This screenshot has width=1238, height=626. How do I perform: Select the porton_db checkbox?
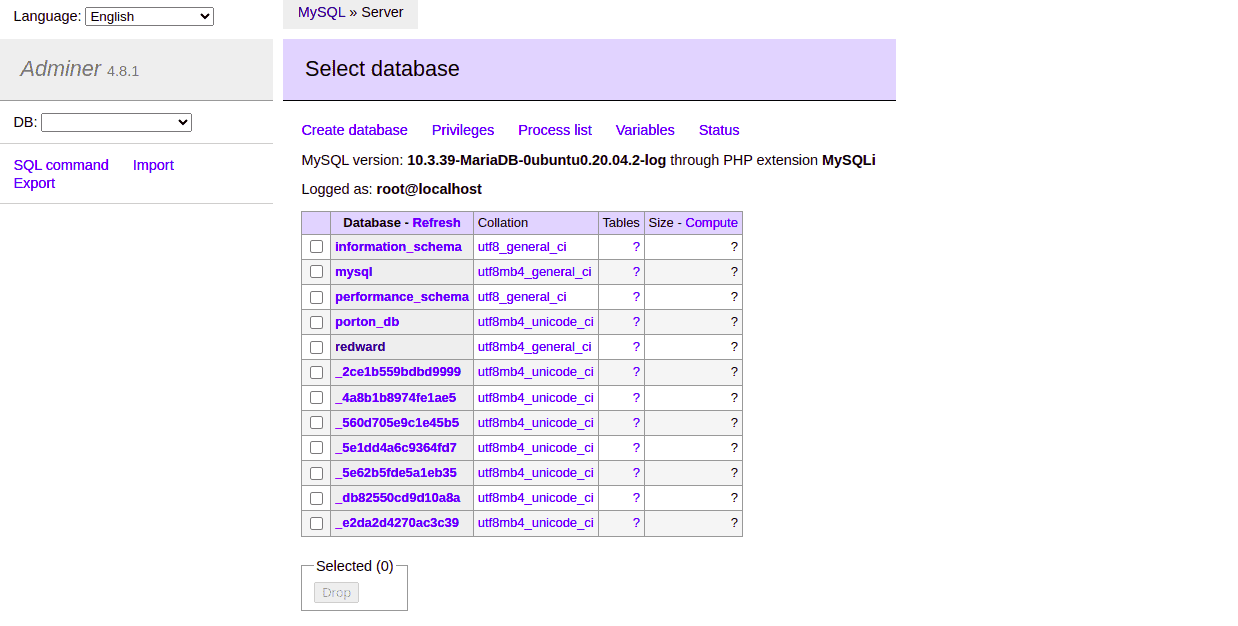click(x=316, y=322)
